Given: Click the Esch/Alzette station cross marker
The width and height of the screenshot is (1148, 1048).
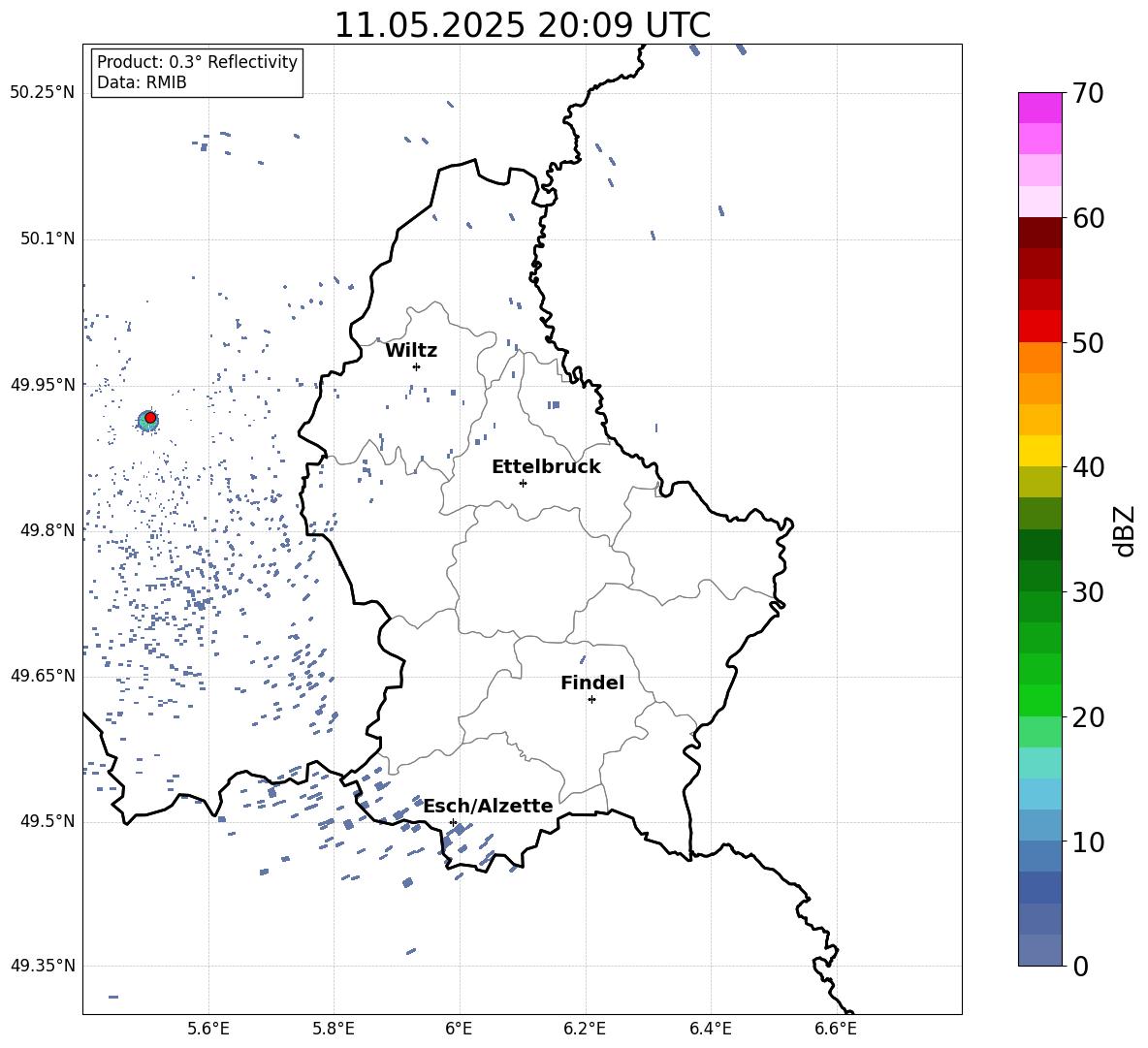Looking at the screenshot, I should (453, 822).
